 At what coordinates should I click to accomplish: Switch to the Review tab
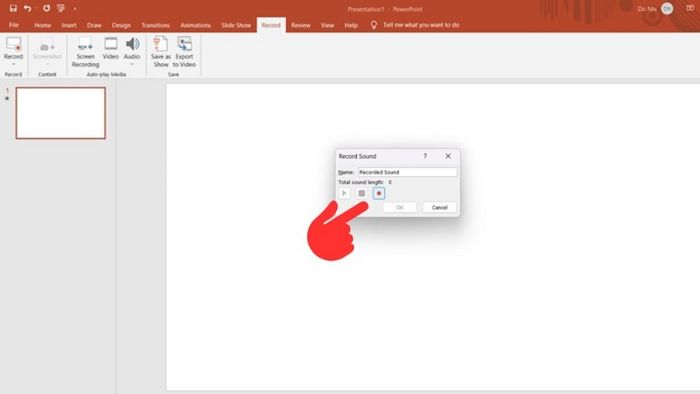pos(300,25)
